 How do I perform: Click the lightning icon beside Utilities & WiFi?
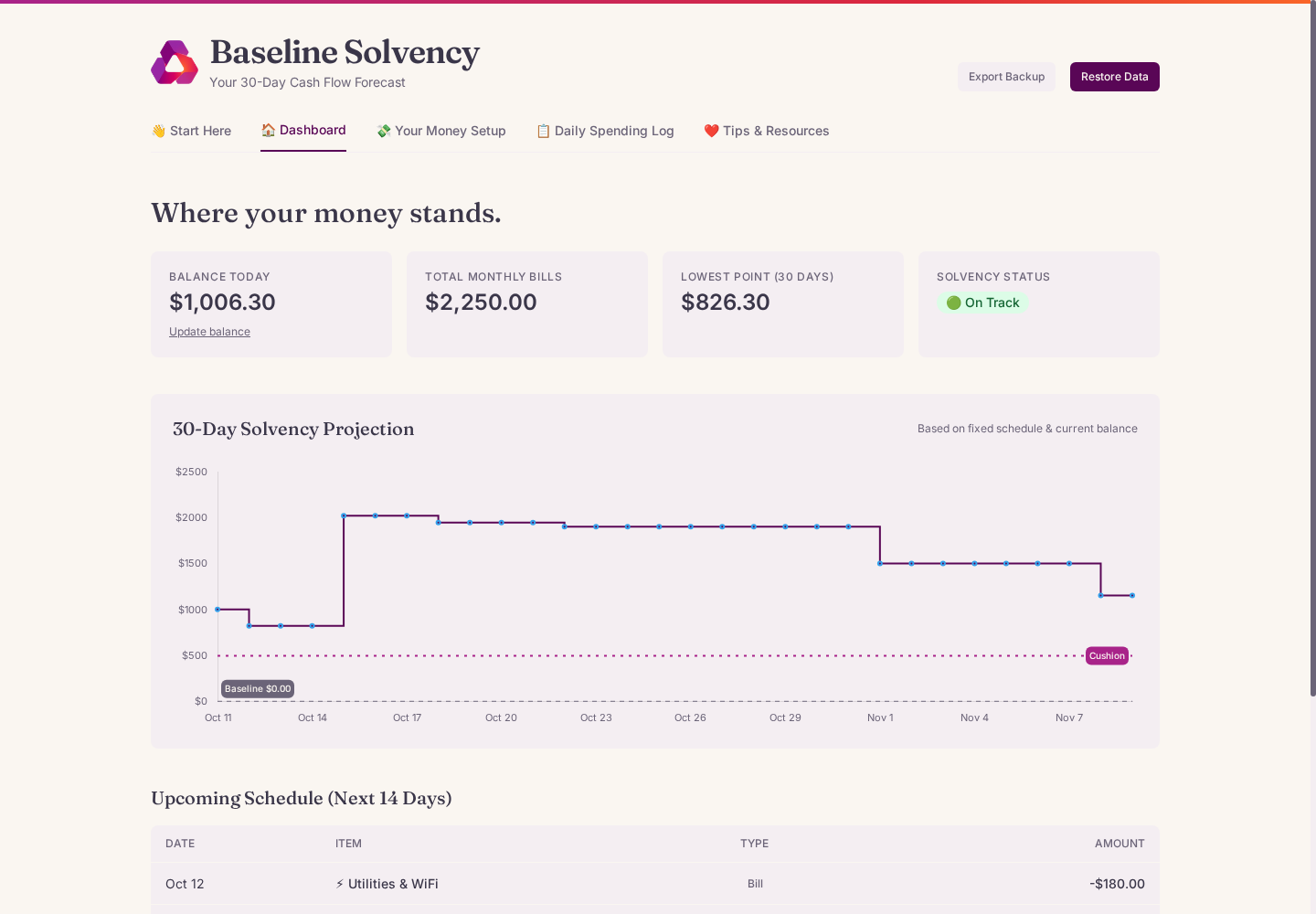click(x=340, y=884)
